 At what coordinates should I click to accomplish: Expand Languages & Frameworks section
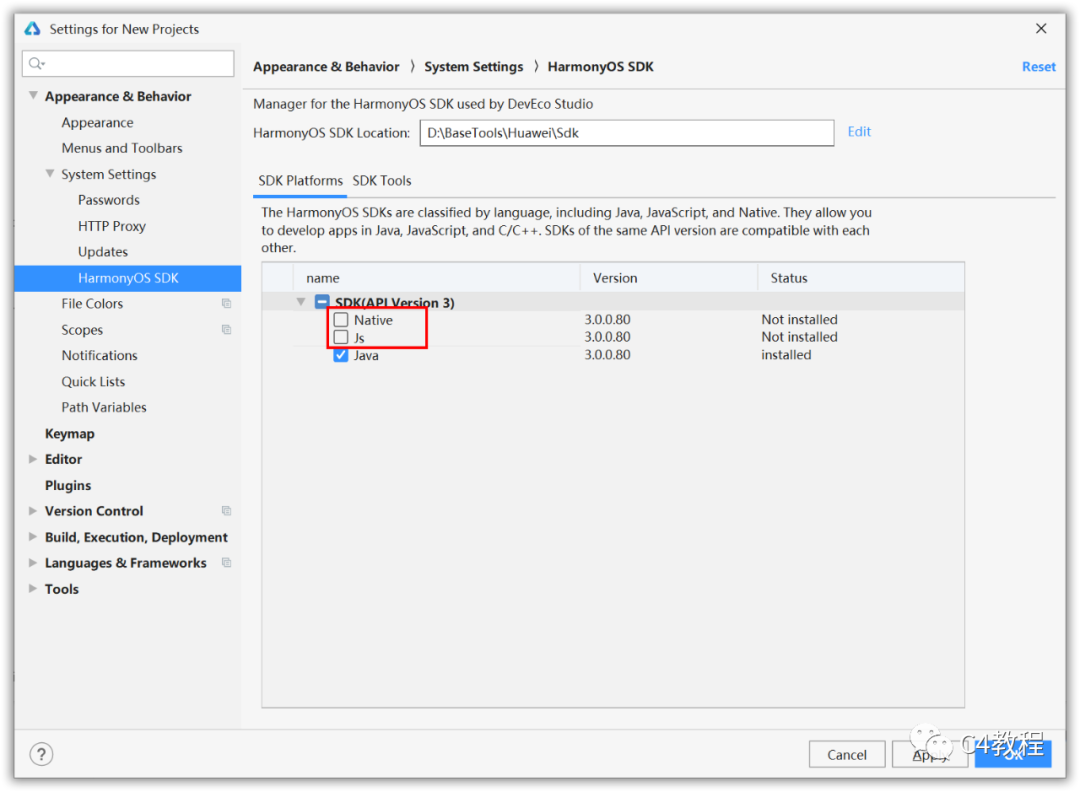coord(32,563)
